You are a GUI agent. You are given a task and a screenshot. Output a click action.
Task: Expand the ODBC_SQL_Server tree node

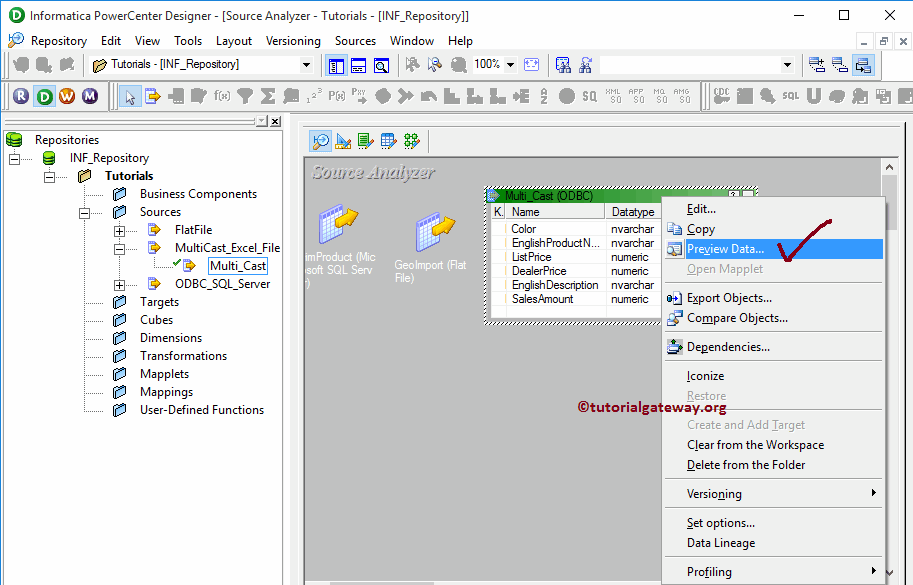120,284
